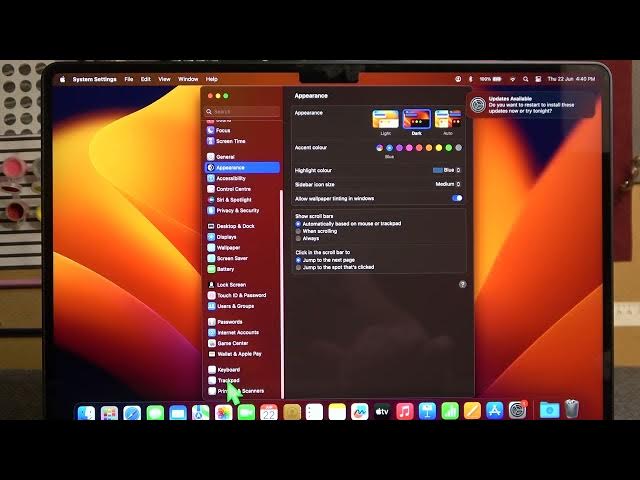Image resolution: width=640 pixels, height=480 pixels.
Task: Select the Appearance item in sidebar
Action: pyautogui.click(x=242, y=167)
